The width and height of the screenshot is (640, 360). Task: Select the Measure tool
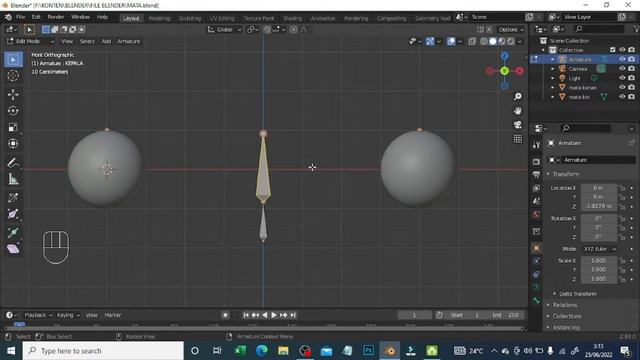point(13,179)
